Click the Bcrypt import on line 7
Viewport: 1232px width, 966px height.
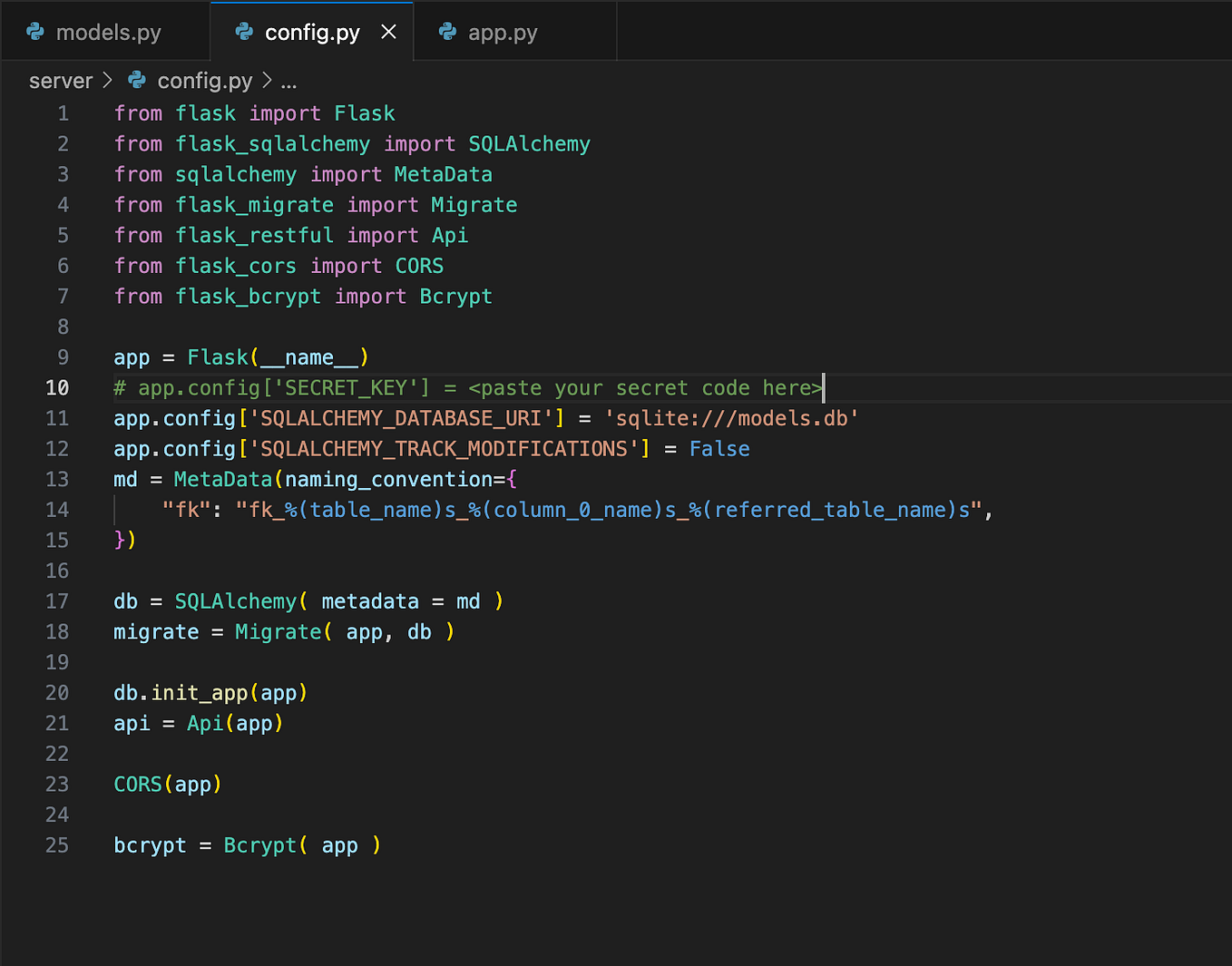tap(455, 296)
